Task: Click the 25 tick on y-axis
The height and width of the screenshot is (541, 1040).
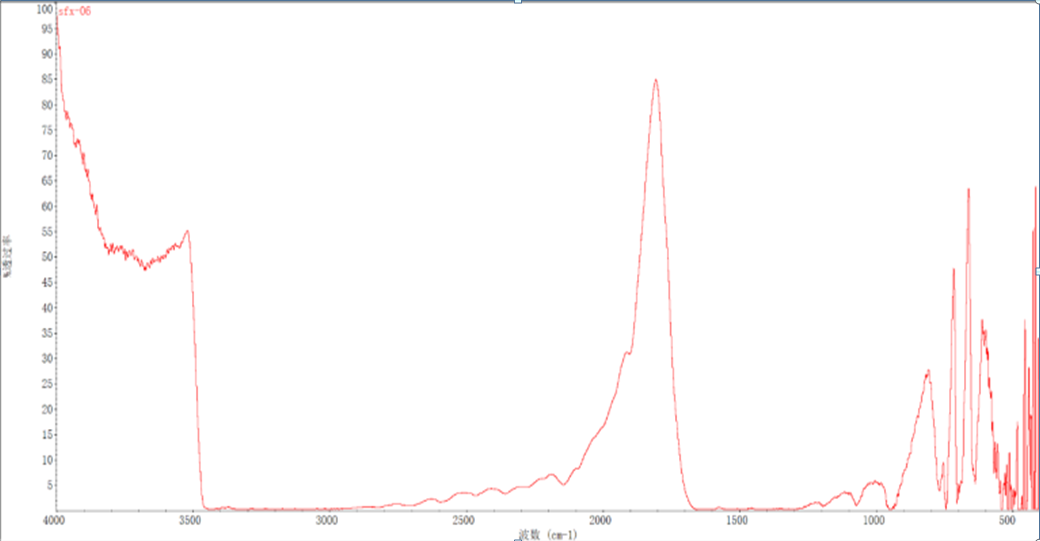Action: click(x=45, y=384)
